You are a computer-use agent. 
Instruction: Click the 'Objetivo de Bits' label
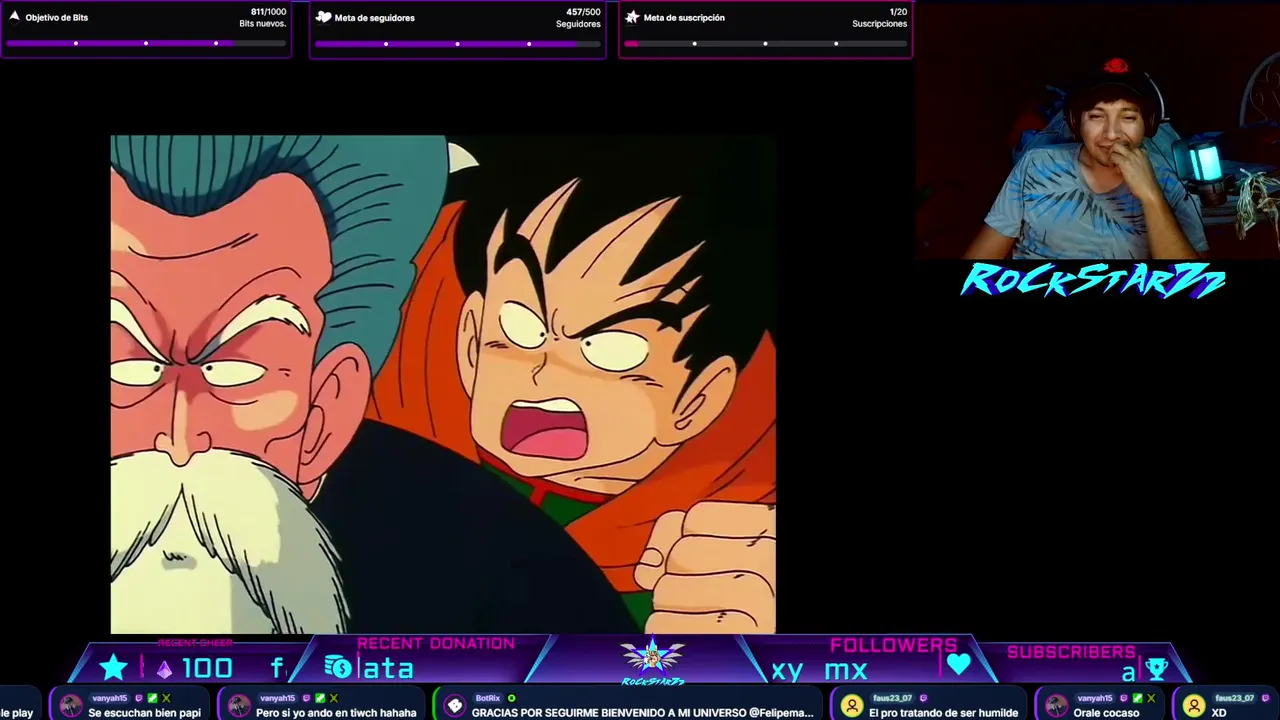(x=57, y=17)
